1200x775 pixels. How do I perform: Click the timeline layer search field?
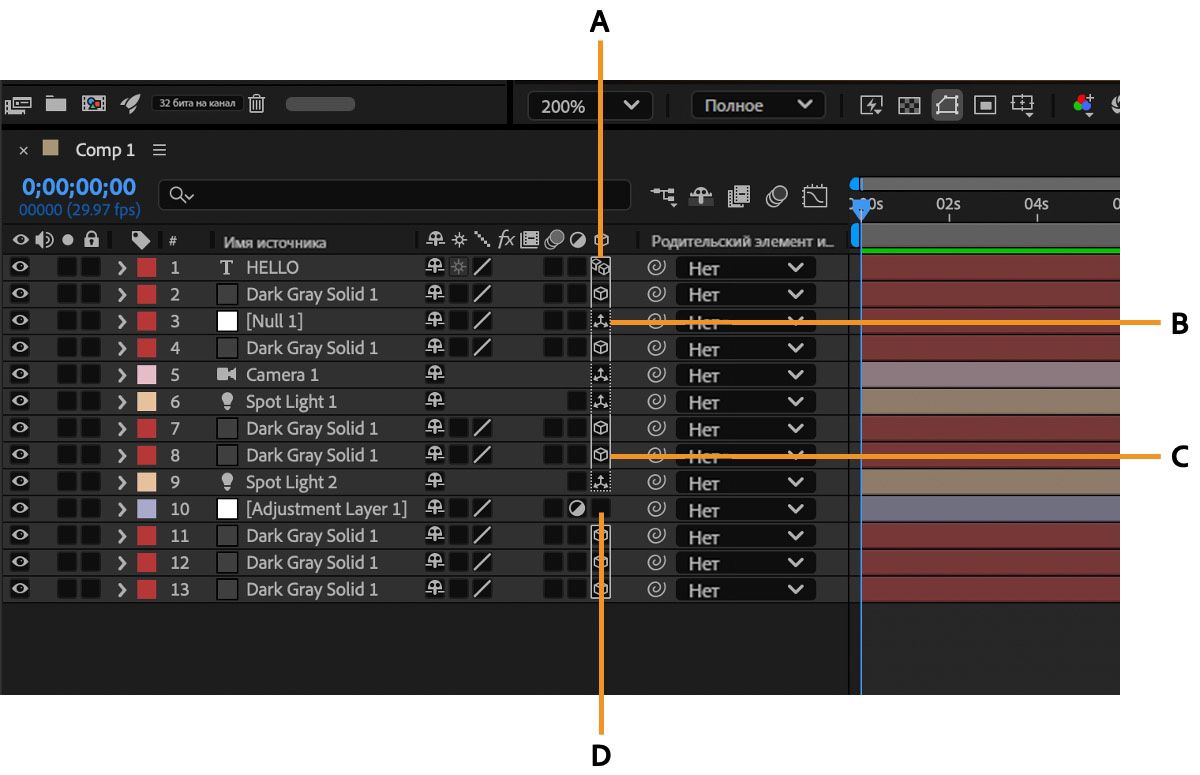(x=396, y=195)
